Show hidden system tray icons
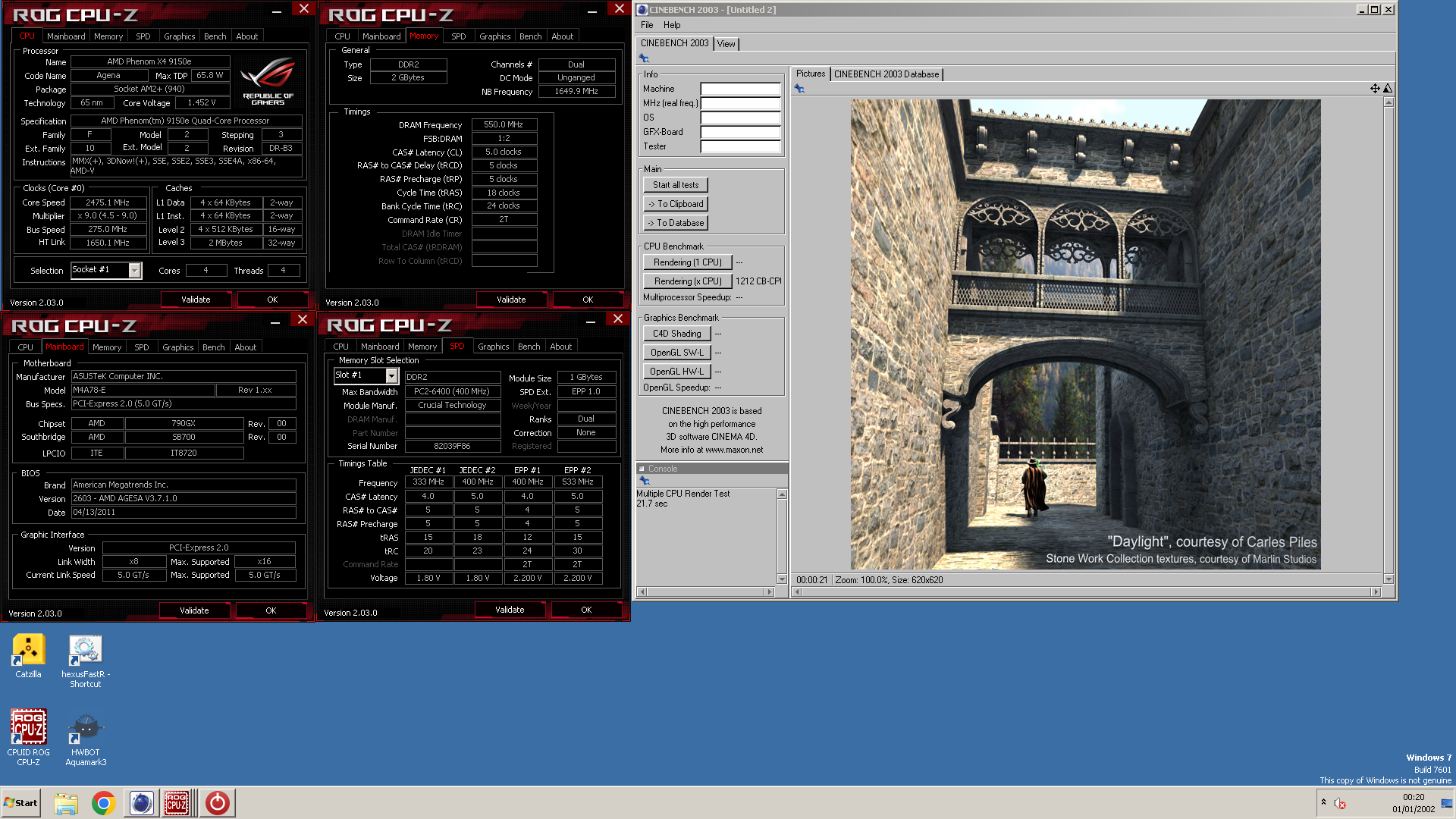Screen dimensions: 1456x819 click(1323, 802)
